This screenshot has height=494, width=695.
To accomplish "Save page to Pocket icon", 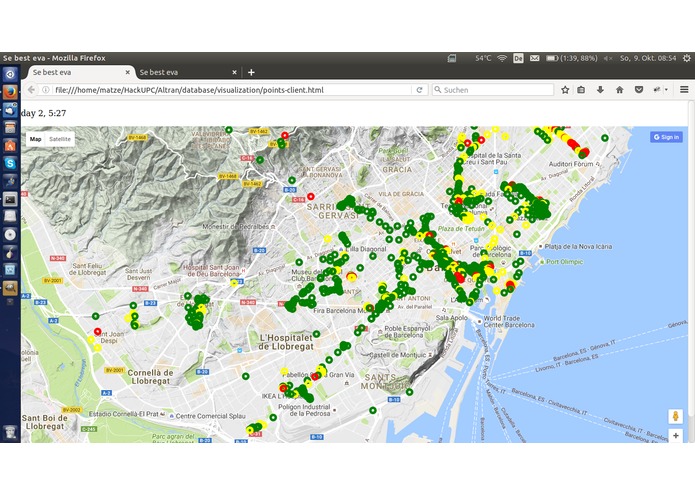I will (639, 90).
